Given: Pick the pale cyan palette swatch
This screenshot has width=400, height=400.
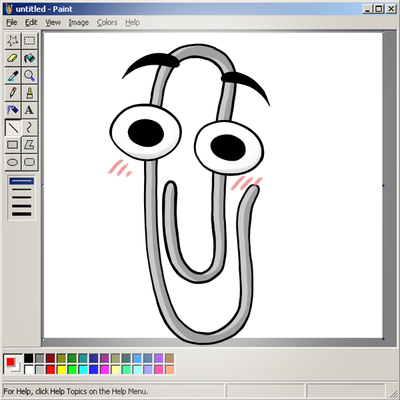Looking at the screenshot, I should tap(137, 369).
